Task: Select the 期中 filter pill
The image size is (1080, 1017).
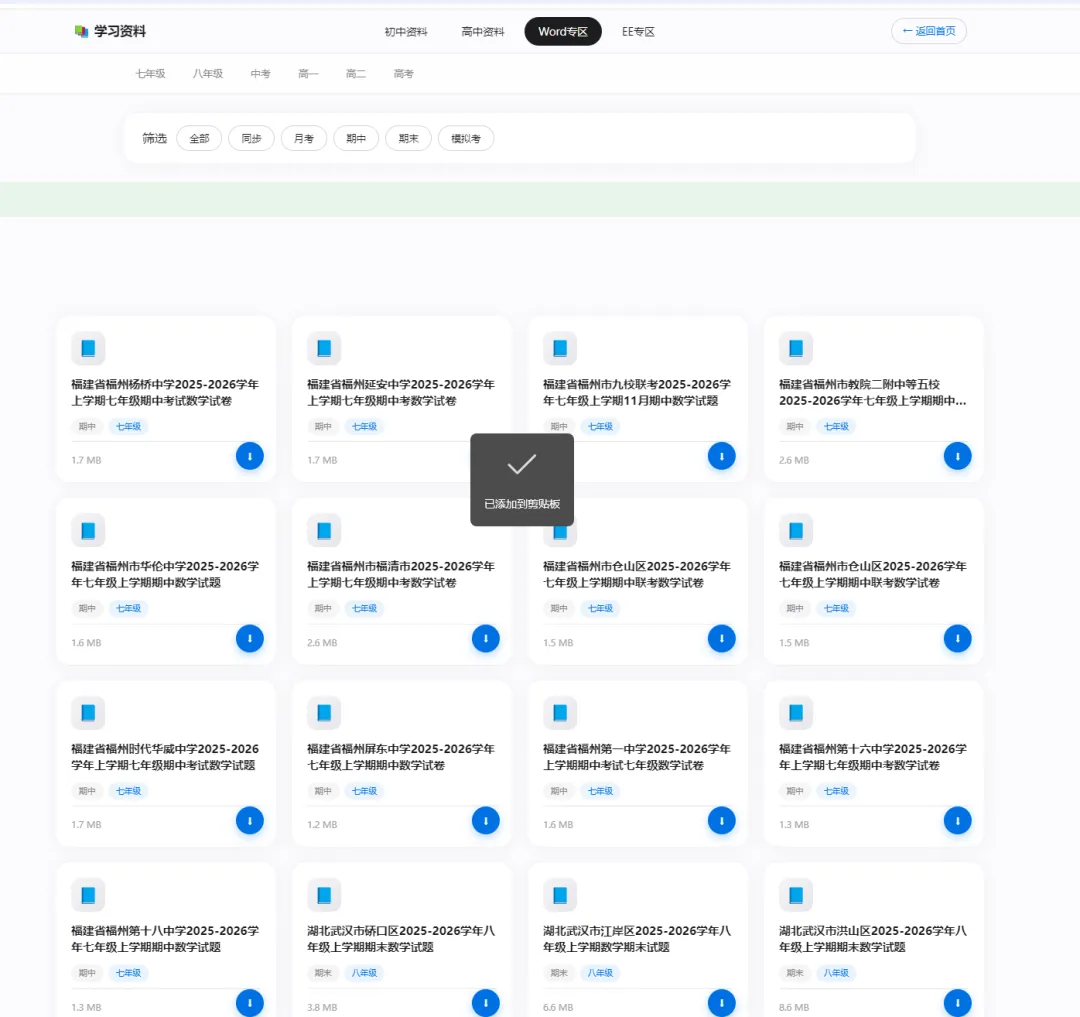Action: point(356,138)
